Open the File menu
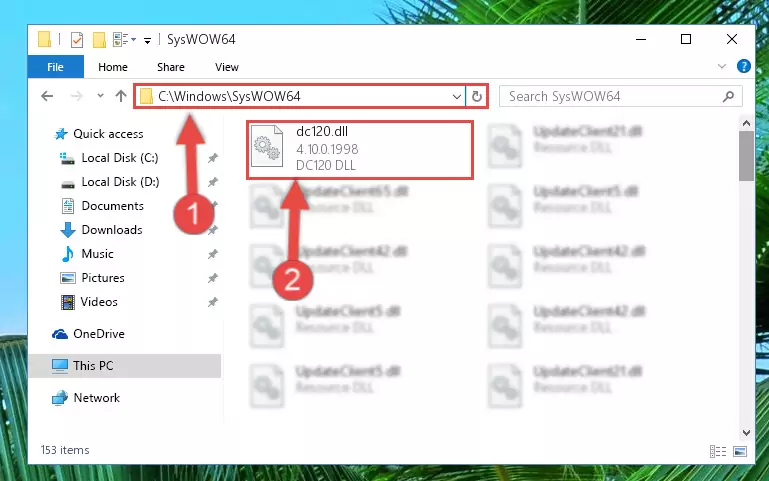The width and height of the screenshot is (769, 481). [x=55, y=67]
